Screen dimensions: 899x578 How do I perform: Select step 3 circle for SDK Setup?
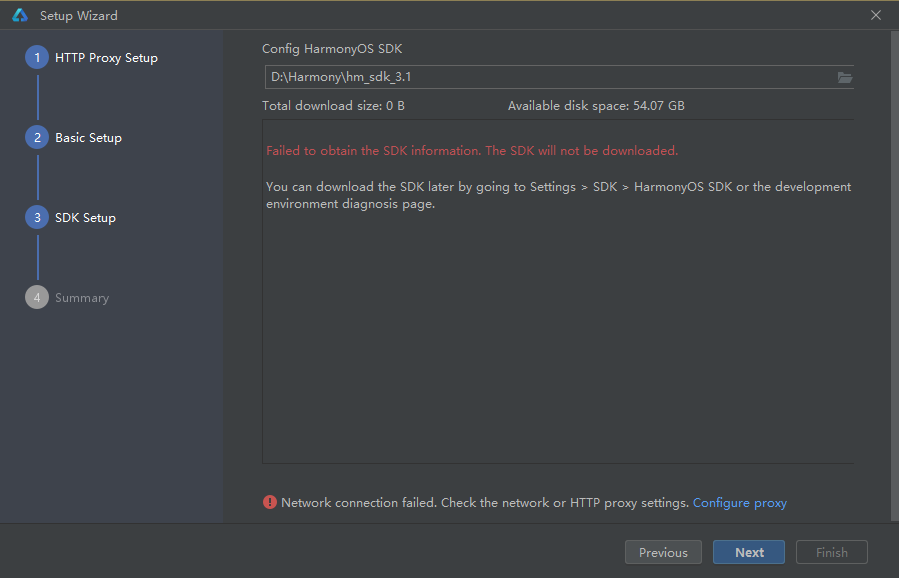[37, 218]
